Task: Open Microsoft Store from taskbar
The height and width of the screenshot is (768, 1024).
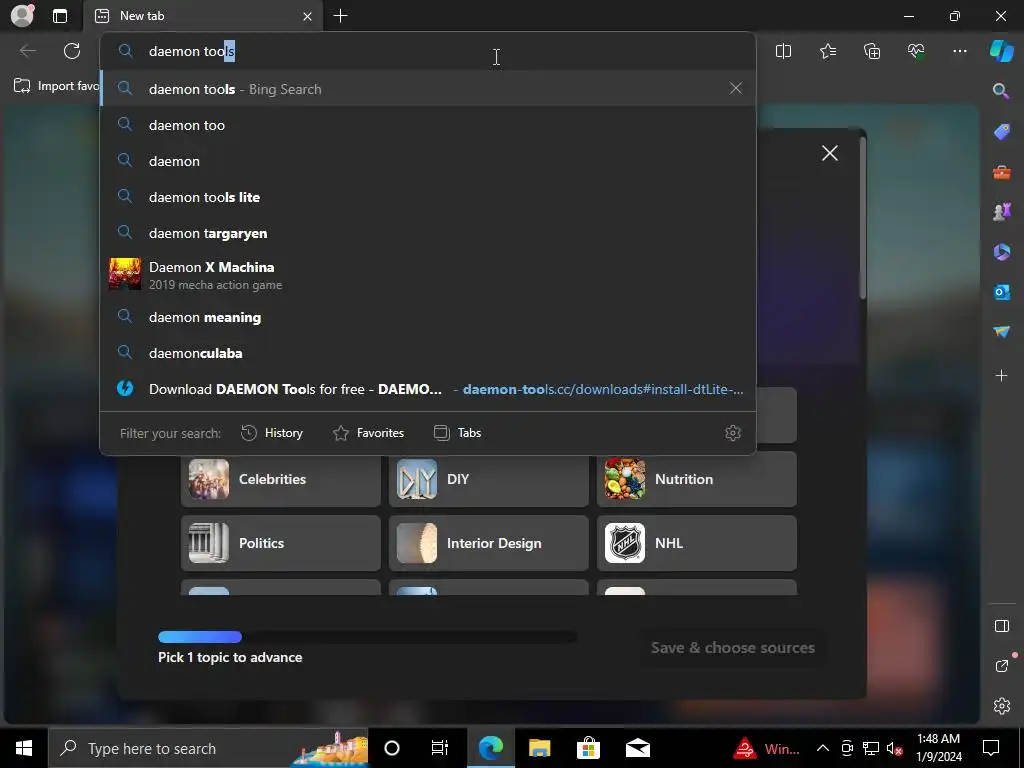Action: click(x=588, y=748)
